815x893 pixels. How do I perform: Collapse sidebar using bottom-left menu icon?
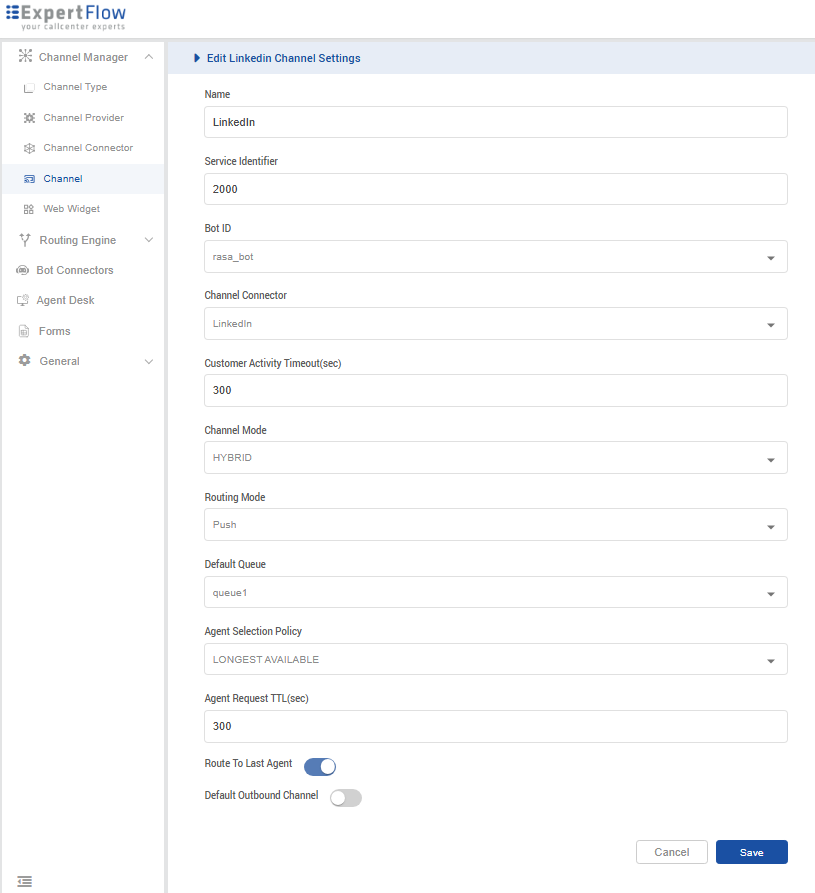(24, 881)
